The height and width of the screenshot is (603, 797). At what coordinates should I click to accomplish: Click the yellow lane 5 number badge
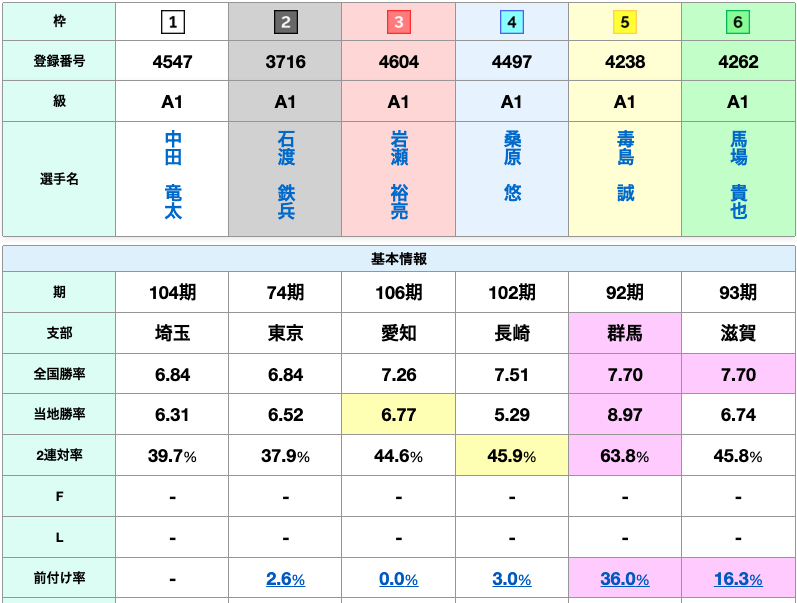[x=625, y=22]
